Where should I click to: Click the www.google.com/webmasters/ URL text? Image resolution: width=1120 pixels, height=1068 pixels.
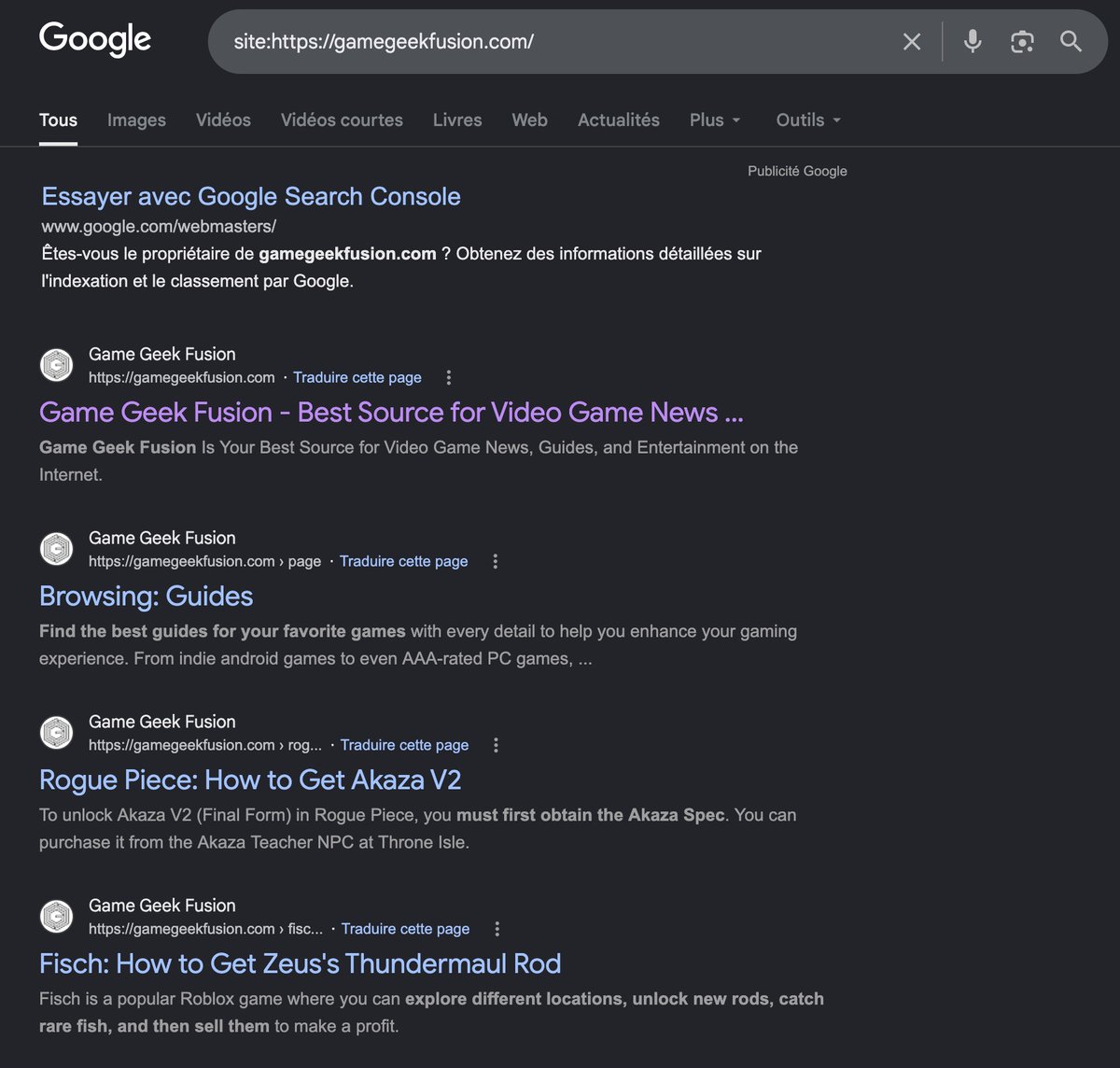click(x=159, y=226)
